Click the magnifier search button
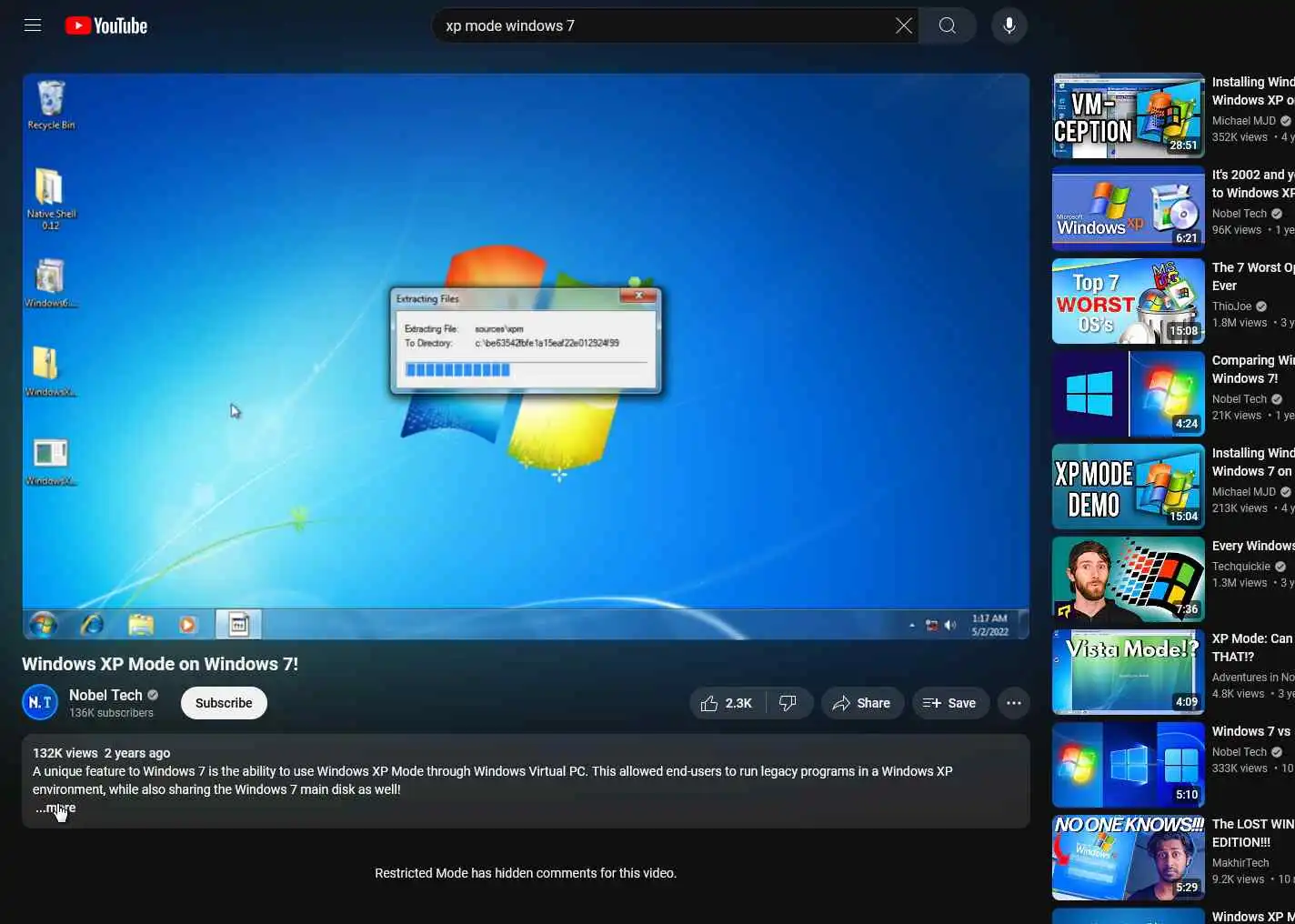The width and height of the screenshot is (1295, 924). [948, 25]
